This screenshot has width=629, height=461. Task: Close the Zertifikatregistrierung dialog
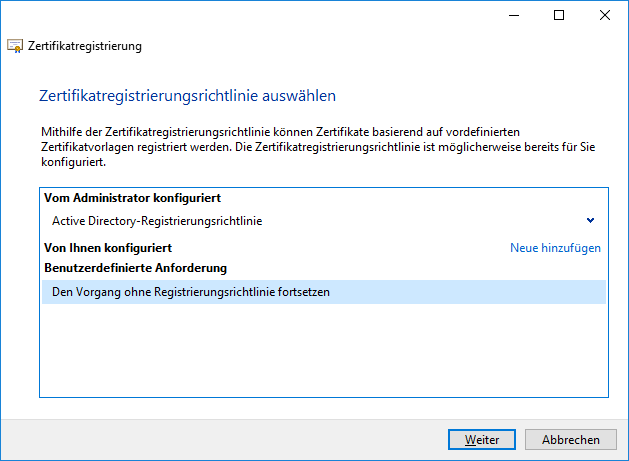[605, 15]
